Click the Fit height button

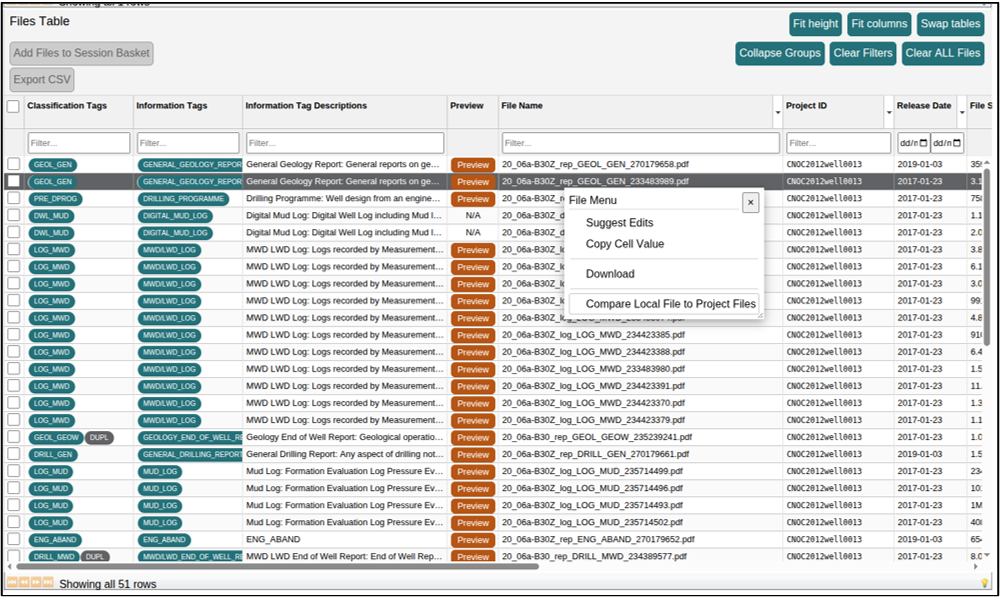815,24
